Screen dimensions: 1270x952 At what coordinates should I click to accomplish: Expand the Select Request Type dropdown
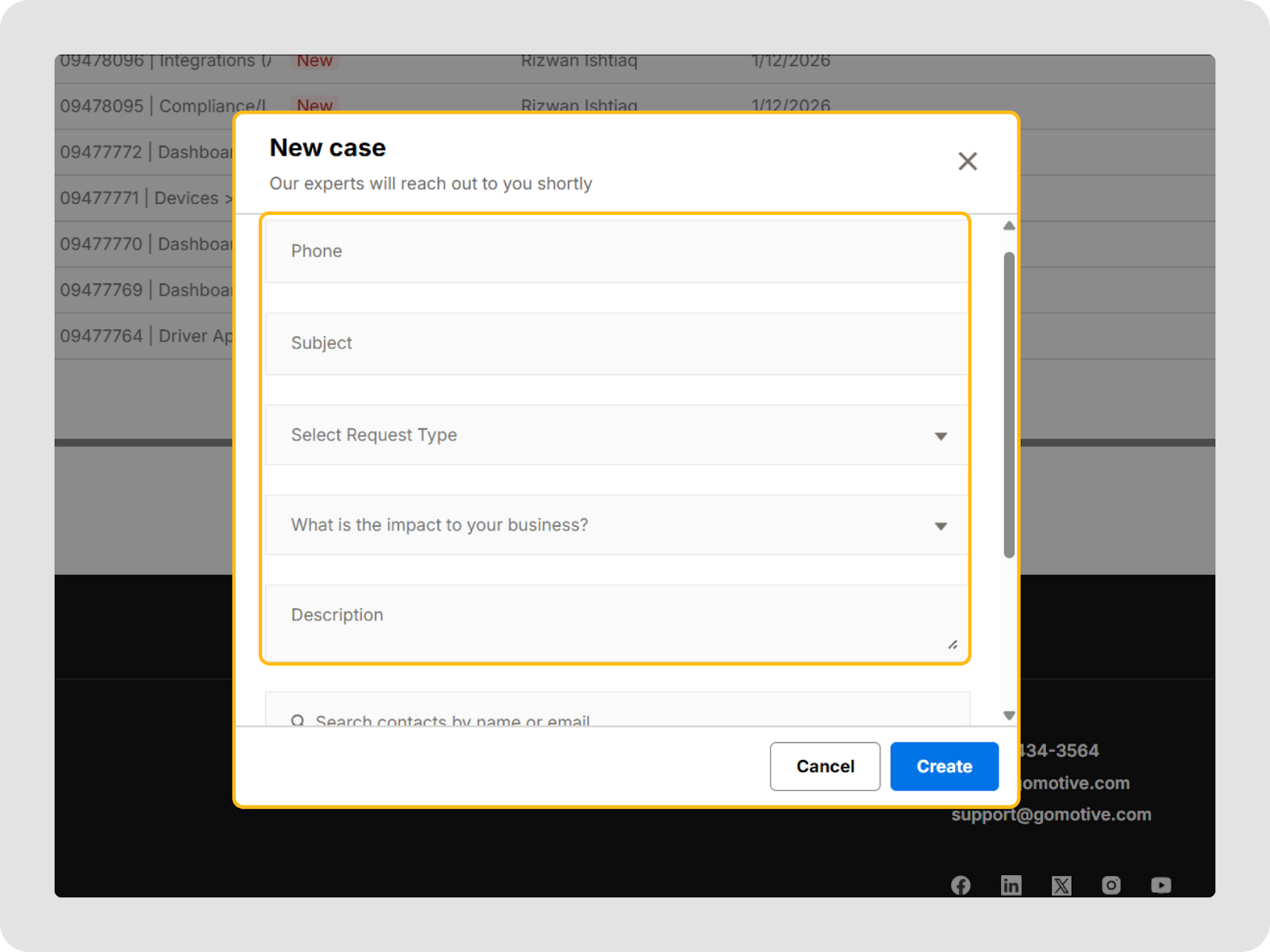(x=941, y=436)
